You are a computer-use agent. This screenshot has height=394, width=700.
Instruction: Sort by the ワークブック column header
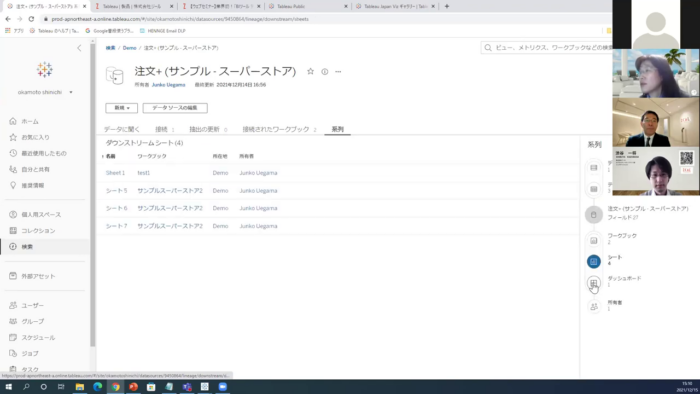[x=152, y=156]
